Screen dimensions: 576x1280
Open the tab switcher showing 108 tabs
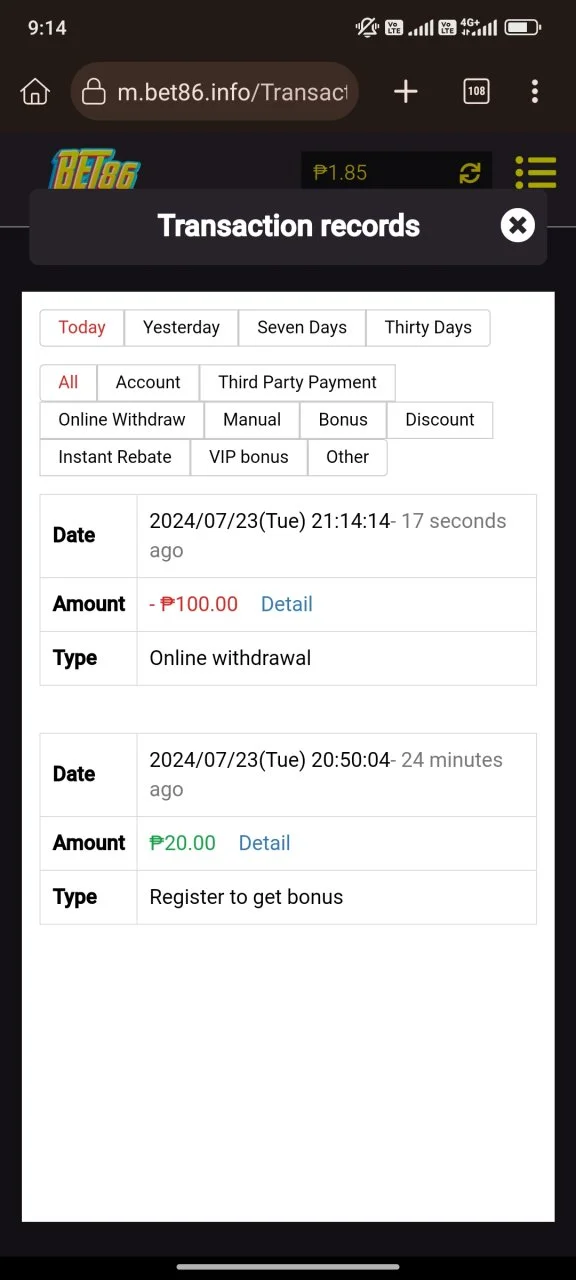point(477,92)
